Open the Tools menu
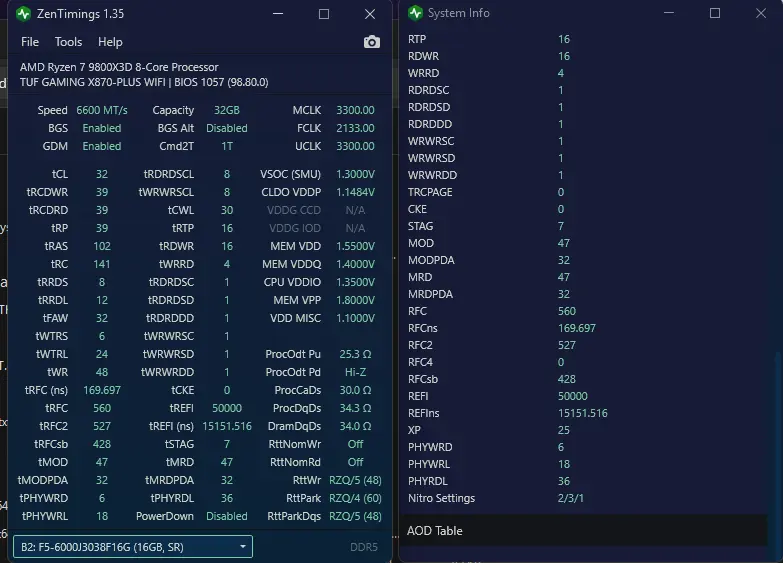 point(68,42)
